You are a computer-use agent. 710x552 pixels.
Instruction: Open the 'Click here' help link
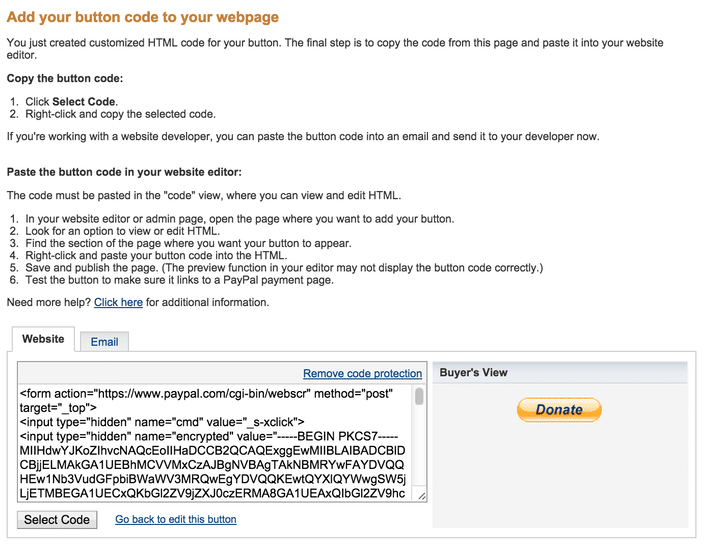(x=118, y=302)
